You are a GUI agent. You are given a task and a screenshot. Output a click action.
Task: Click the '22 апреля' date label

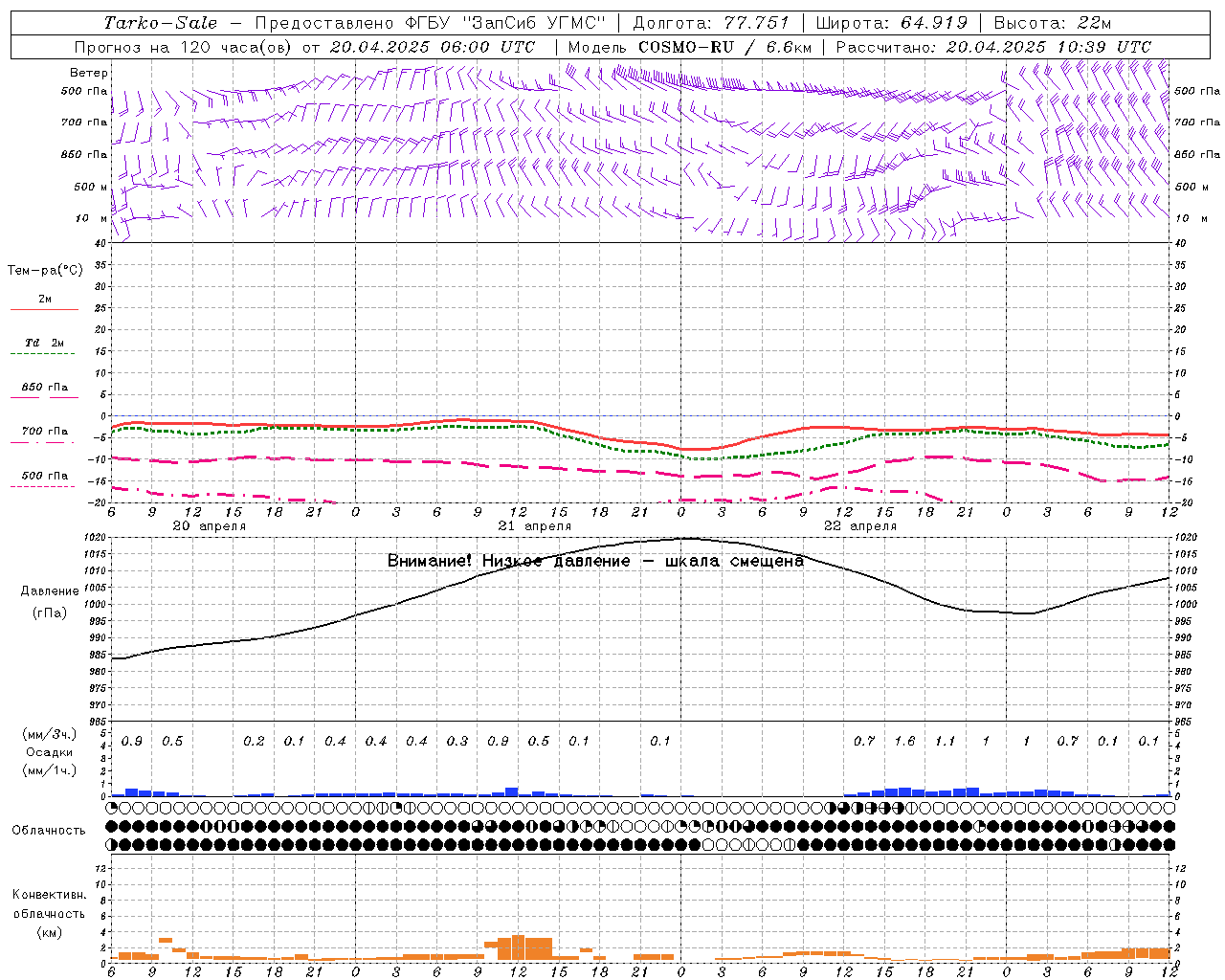tap(860, 526)
